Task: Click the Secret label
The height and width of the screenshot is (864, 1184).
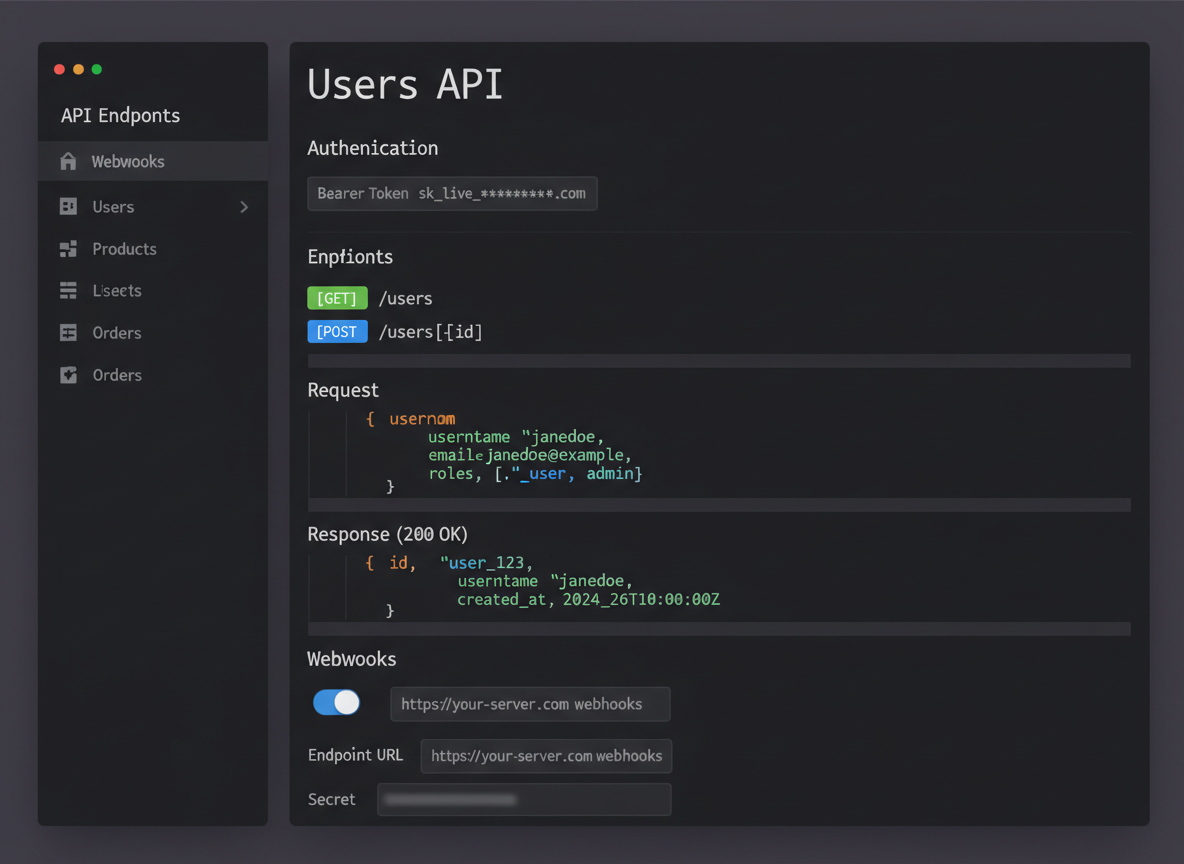Action: (x=331, y=799)
